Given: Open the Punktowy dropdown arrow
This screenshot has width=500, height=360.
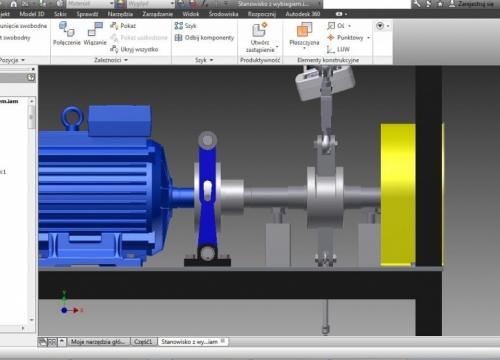Looking at the screenshot, I should [369, 38].
